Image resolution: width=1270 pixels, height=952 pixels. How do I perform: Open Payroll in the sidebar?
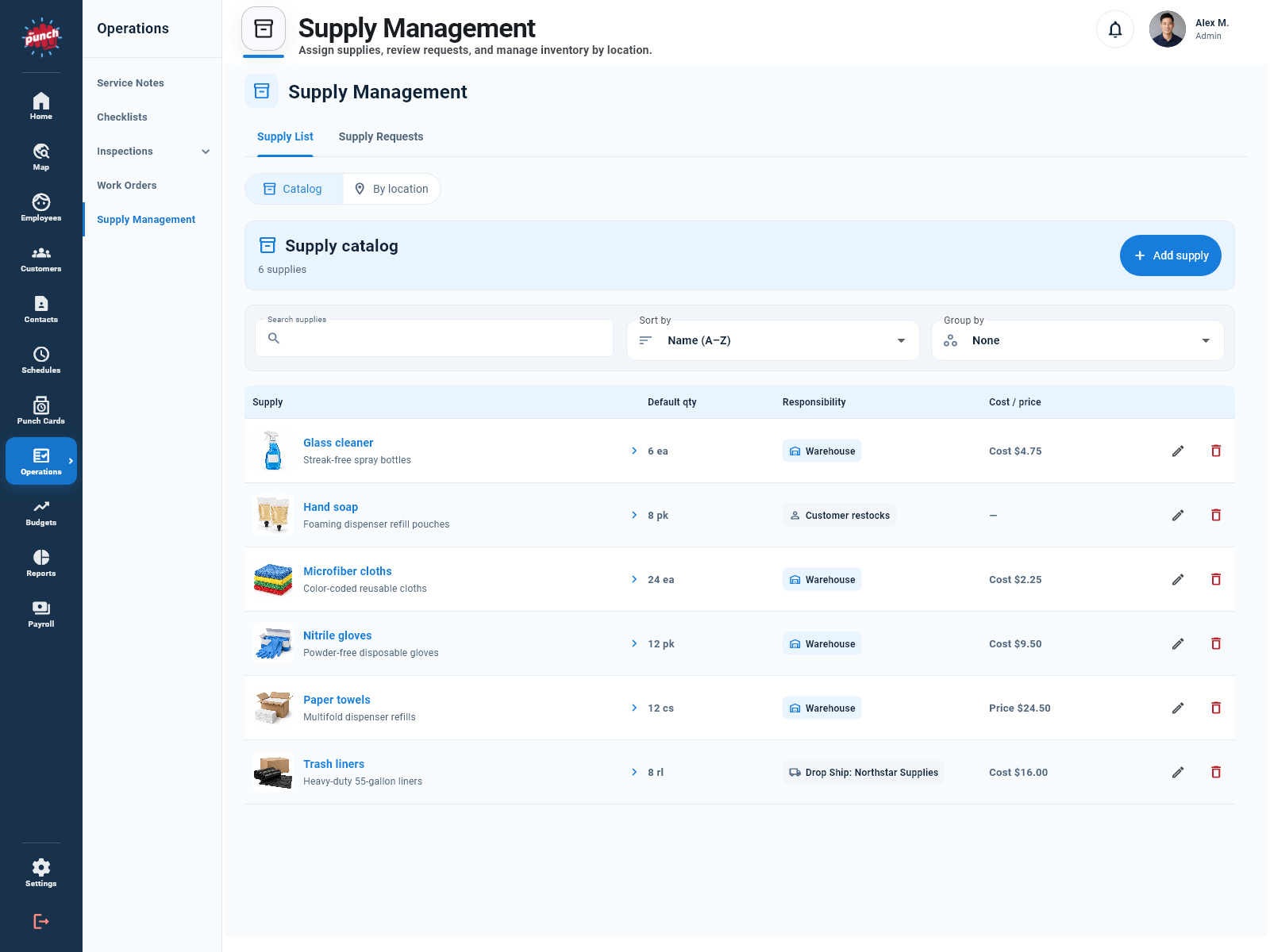coord(41,613)
